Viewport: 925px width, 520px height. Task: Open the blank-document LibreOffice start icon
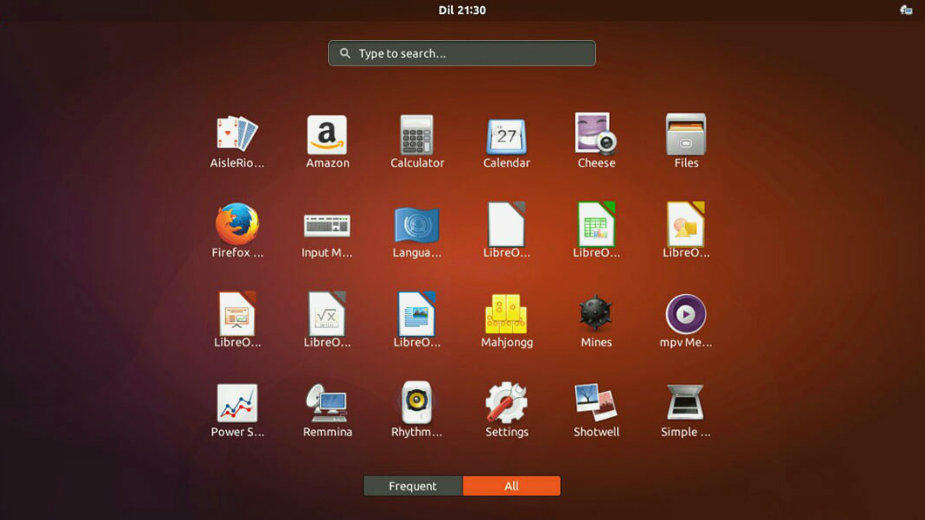506,224
